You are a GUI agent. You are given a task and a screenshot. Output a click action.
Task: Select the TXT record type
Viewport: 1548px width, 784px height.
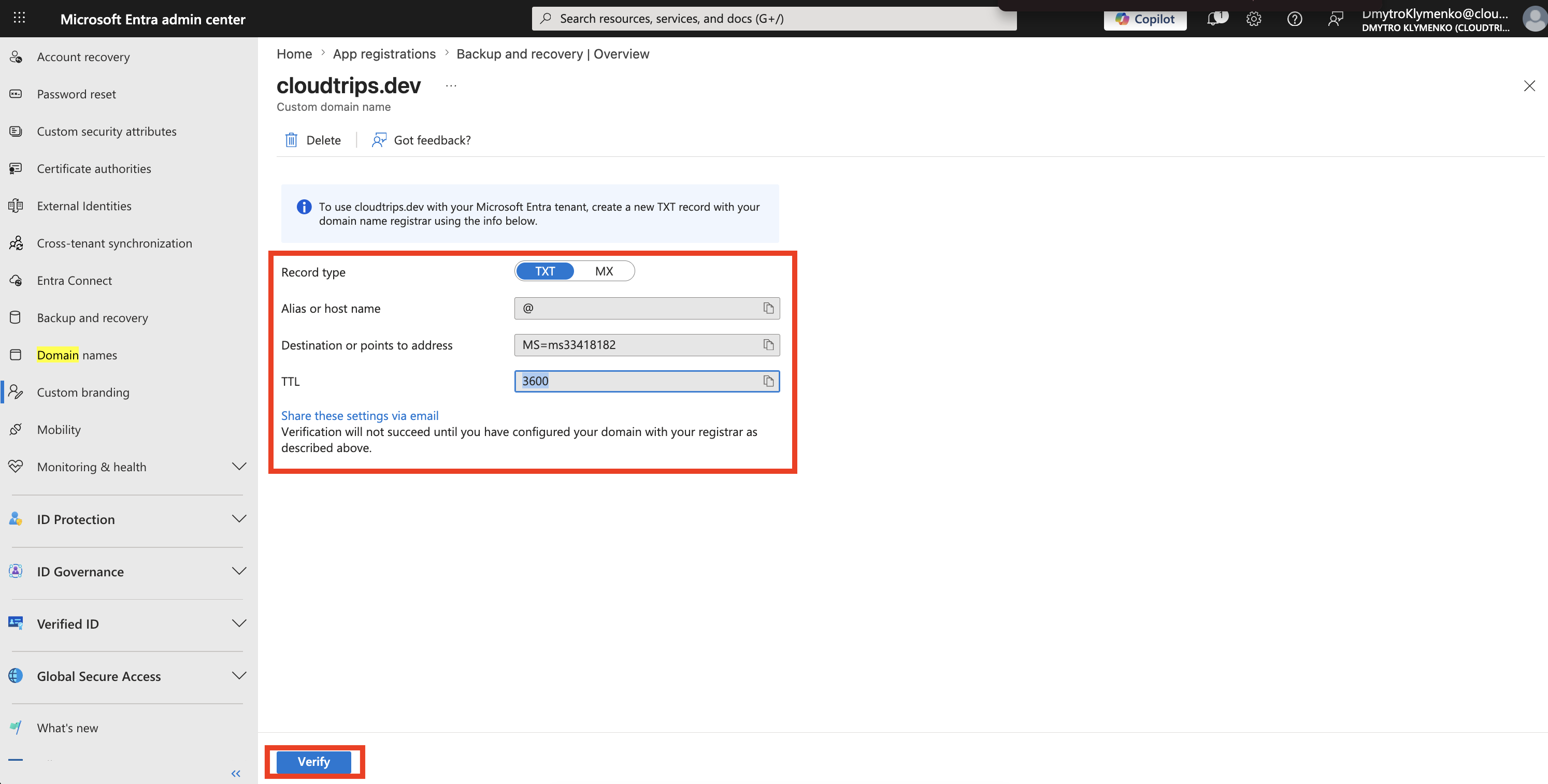[x=545, y=271]
